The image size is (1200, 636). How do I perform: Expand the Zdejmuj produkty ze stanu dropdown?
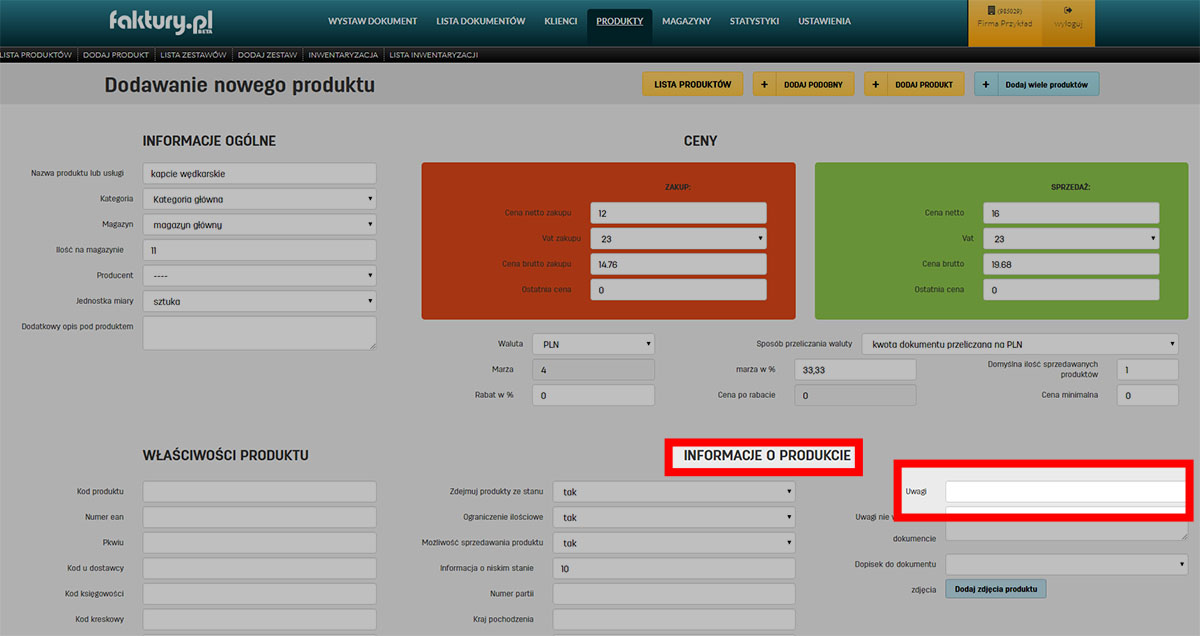673,492
